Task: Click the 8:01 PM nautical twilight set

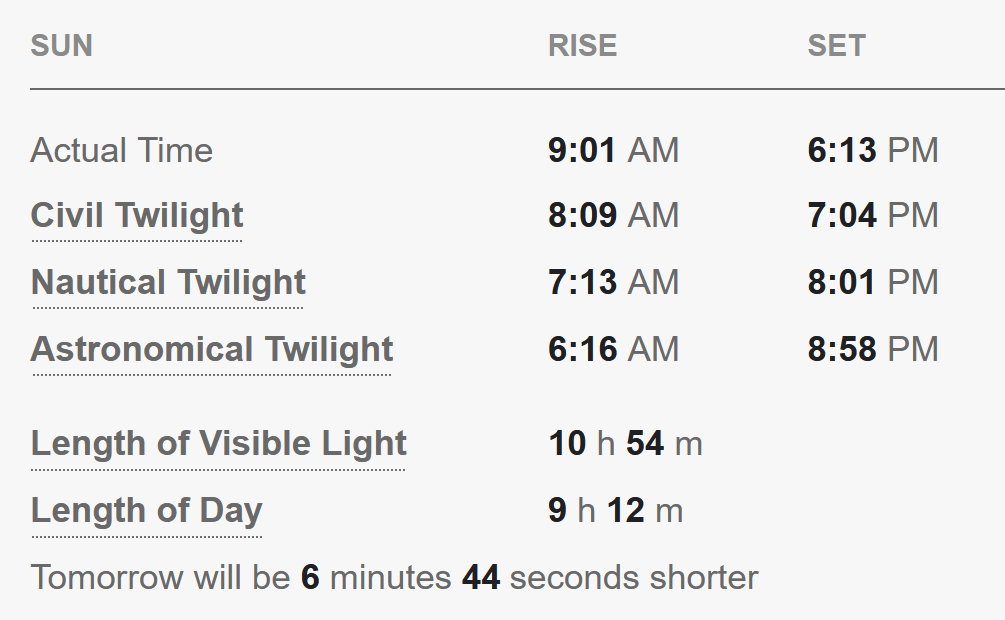Action: [873, 282]
